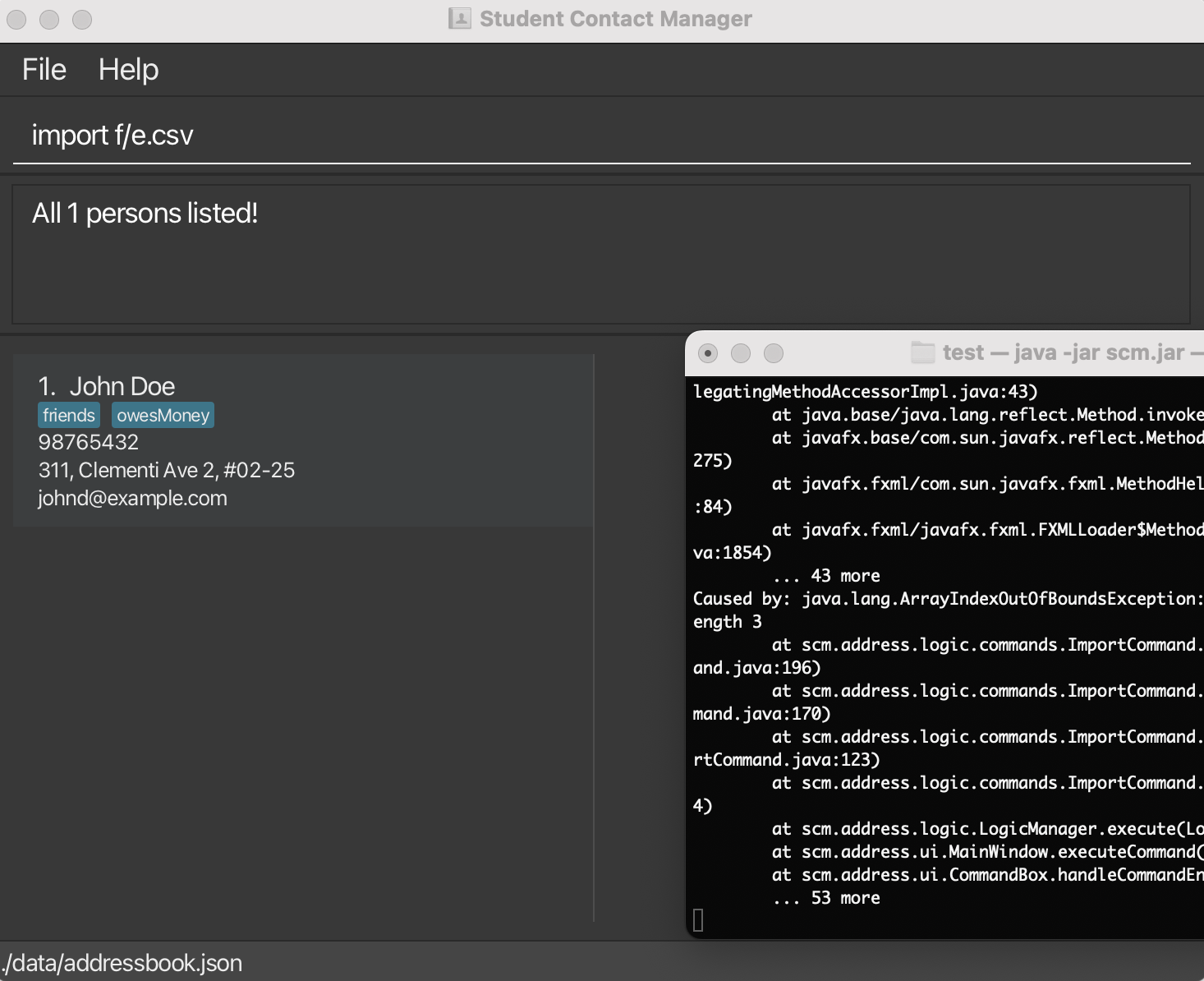Click the '... 43 more' line in terminal
The image size is (1204, 981).
click(x=826, y=576)
